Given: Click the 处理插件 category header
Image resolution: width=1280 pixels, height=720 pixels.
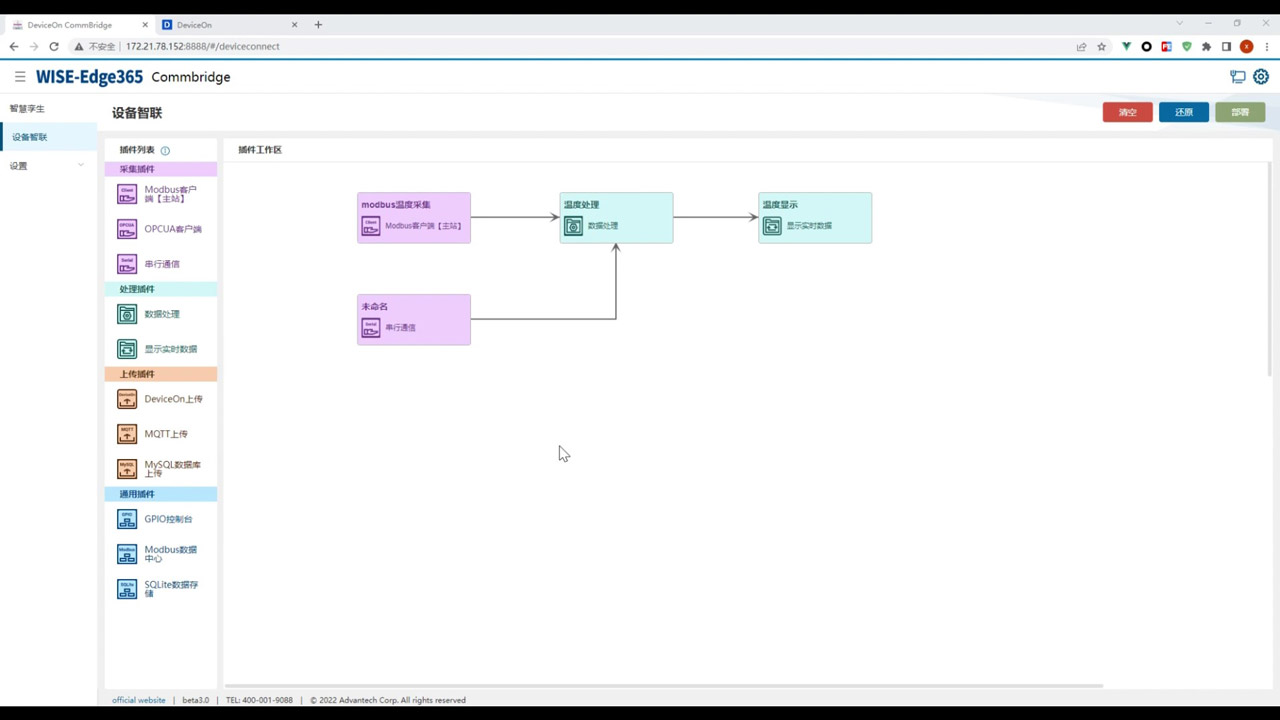Looking at the screenshot, I should pos(161,289).
